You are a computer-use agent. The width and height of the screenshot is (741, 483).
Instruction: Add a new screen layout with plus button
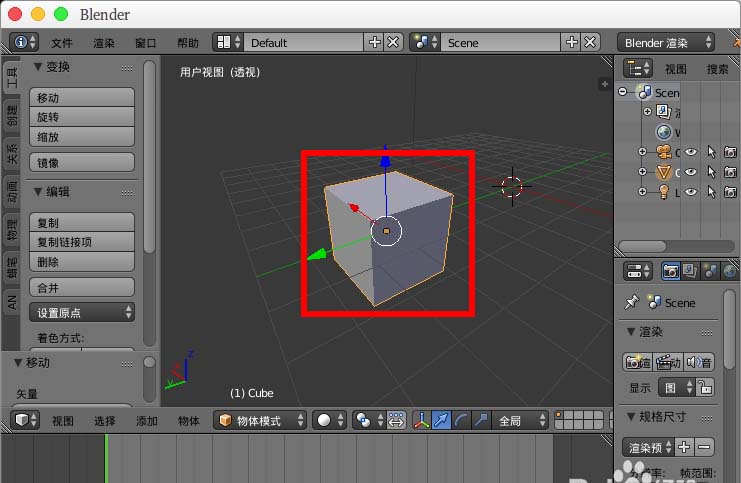coord(374,43)
